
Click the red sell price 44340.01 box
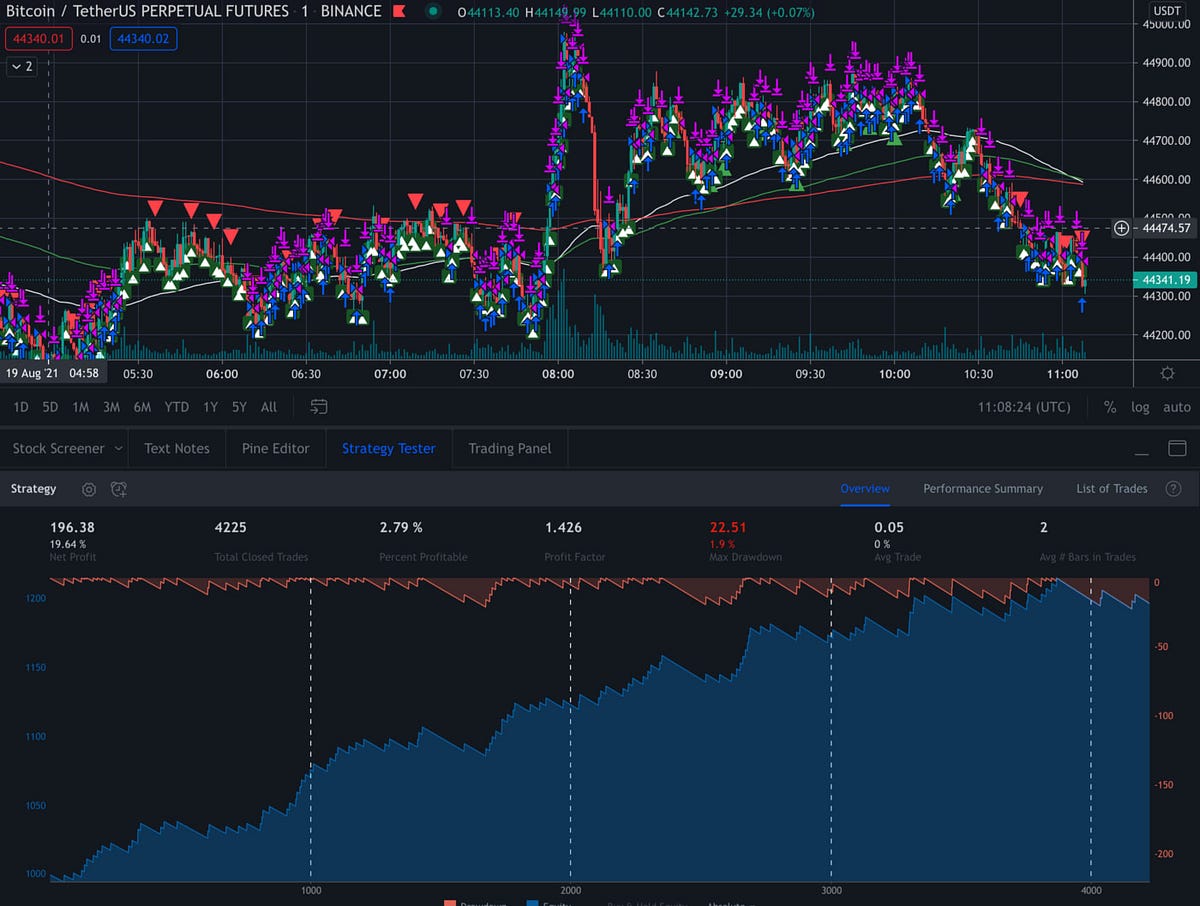point(38,38)
